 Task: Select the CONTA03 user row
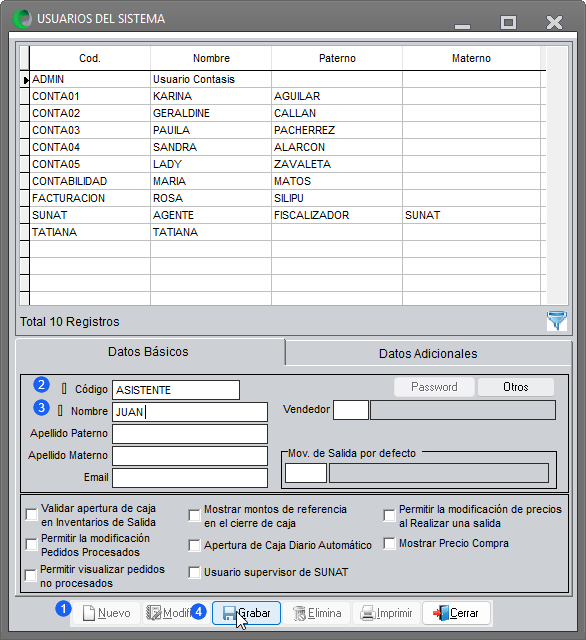(286, 130)
